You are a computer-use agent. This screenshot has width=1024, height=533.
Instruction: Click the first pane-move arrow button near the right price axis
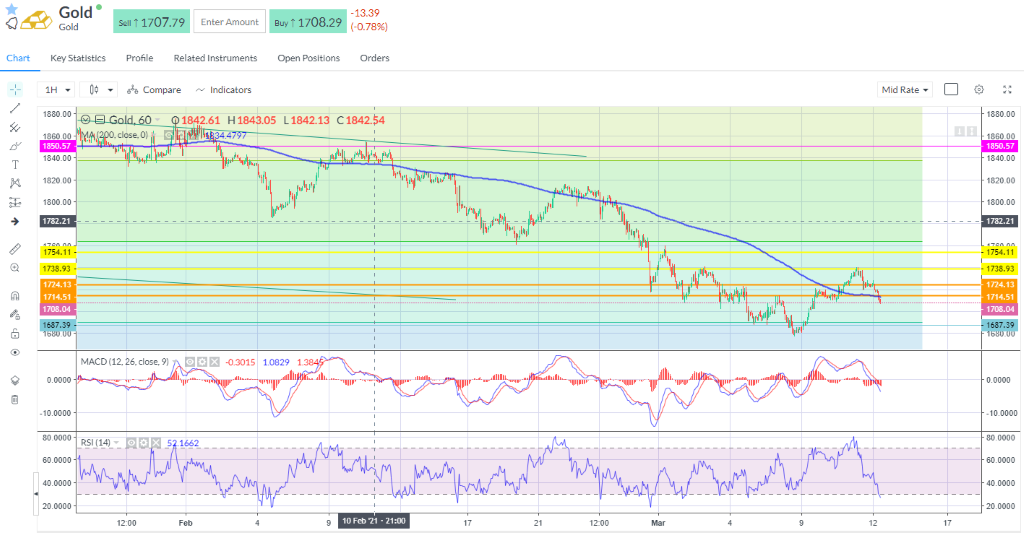959,132
